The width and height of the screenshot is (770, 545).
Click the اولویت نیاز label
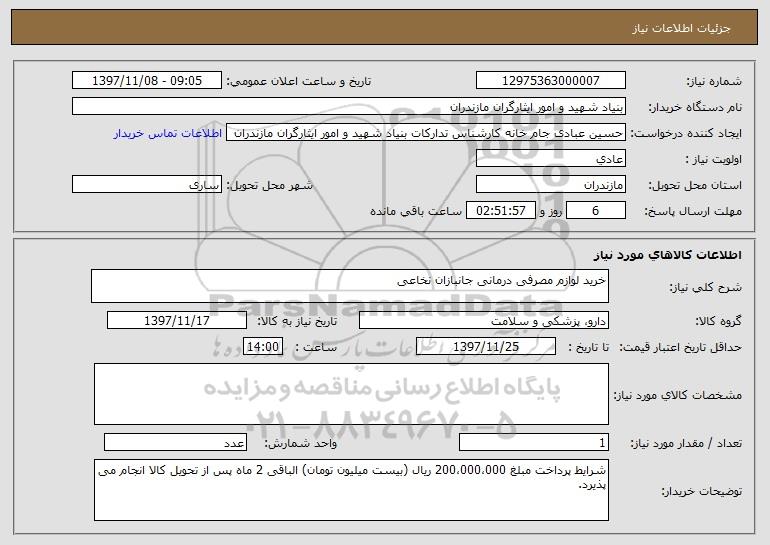[x=714, y=159]
